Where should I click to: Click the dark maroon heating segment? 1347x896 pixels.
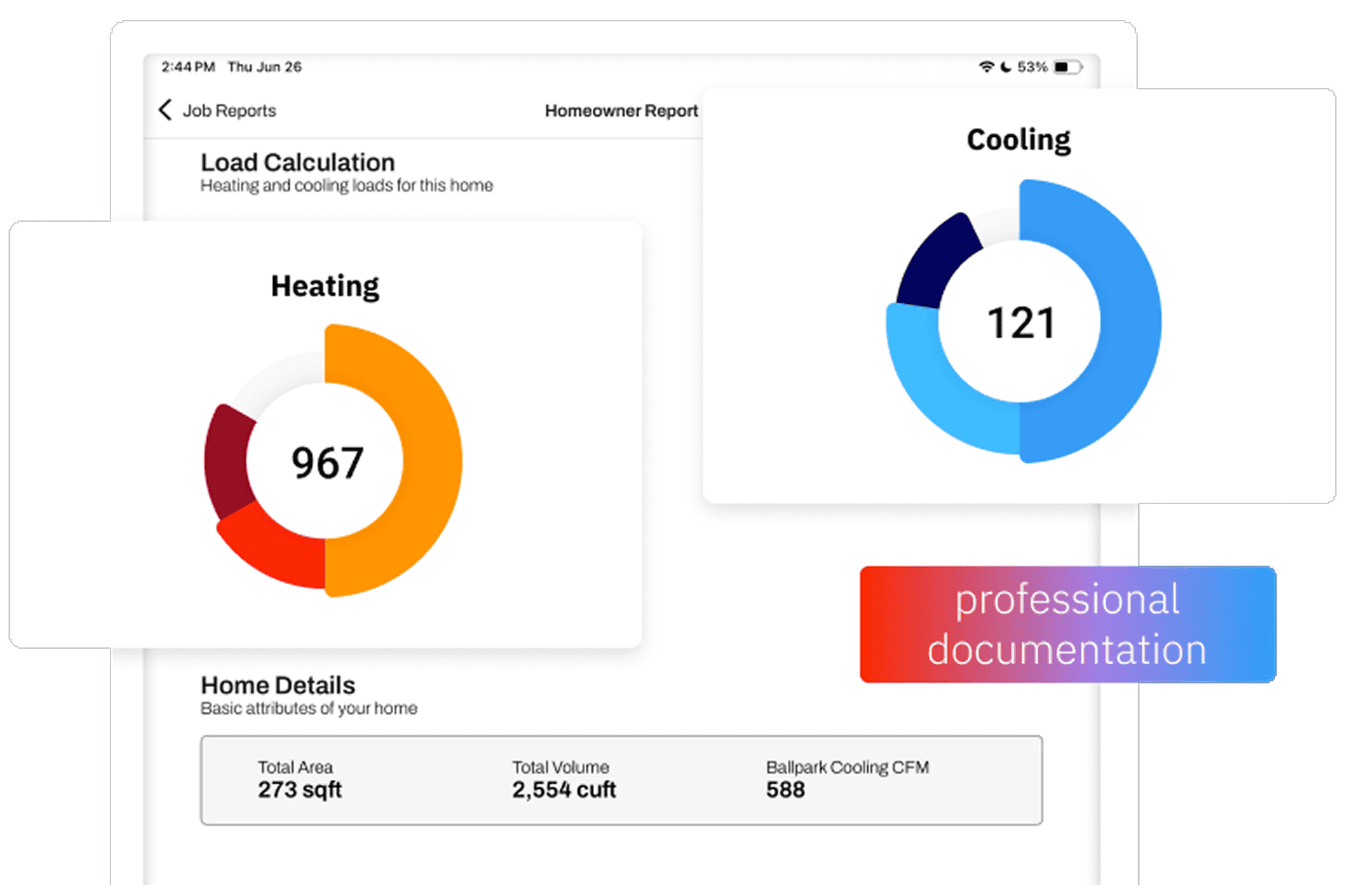[226, 462]
